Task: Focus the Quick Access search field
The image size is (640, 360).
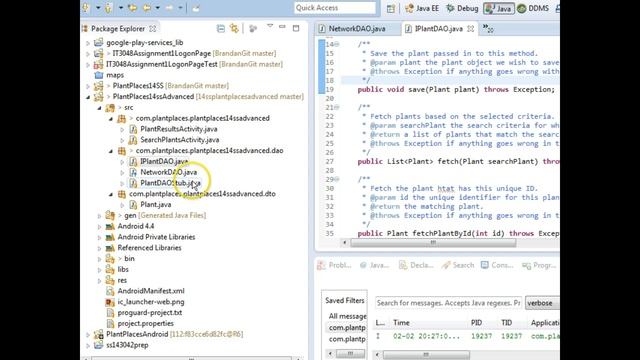Action: pos(335,8)
